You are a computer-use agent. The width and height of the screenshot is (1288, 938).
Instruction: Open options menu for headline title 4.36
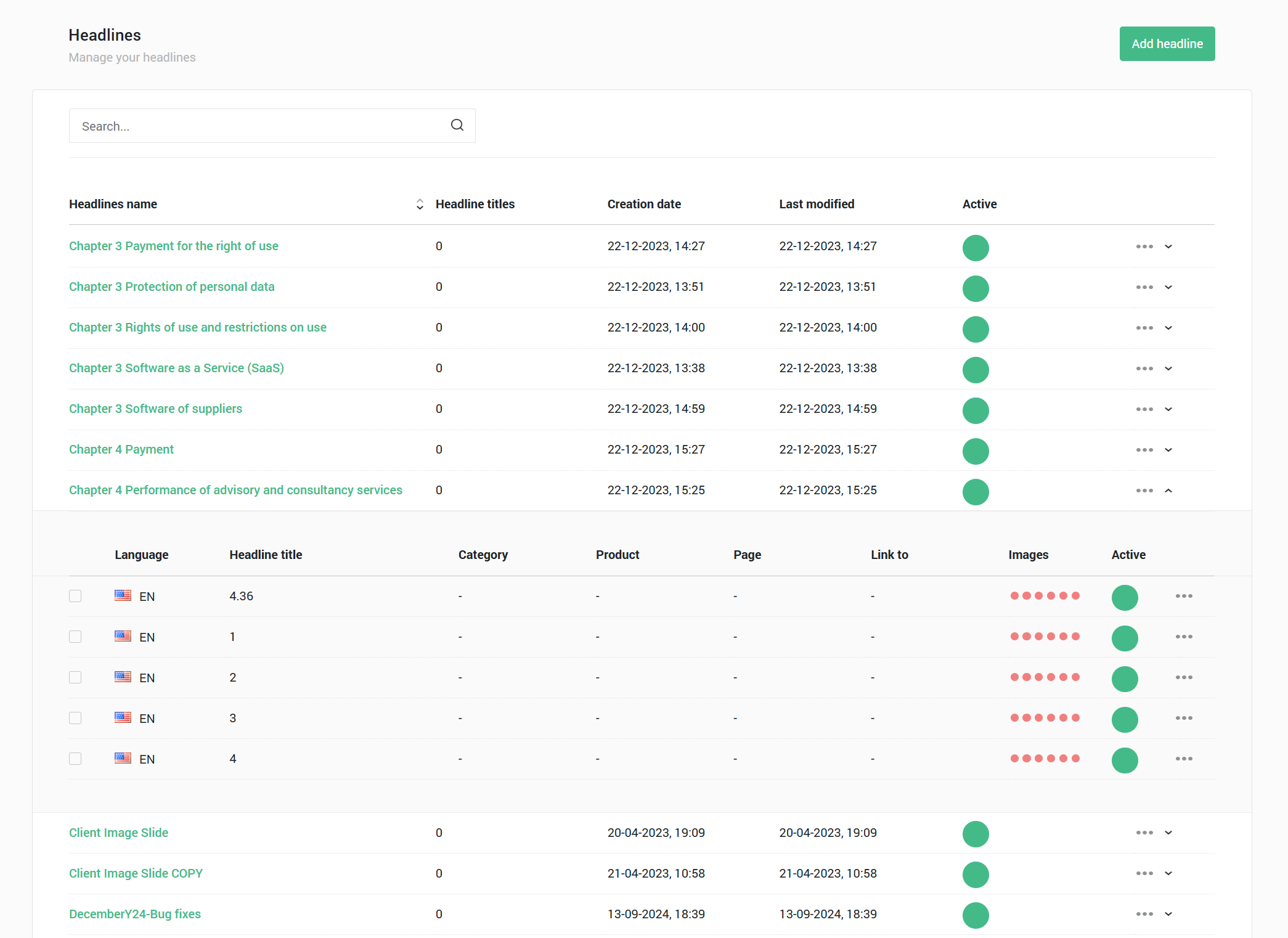click(x=1183, y=596)
